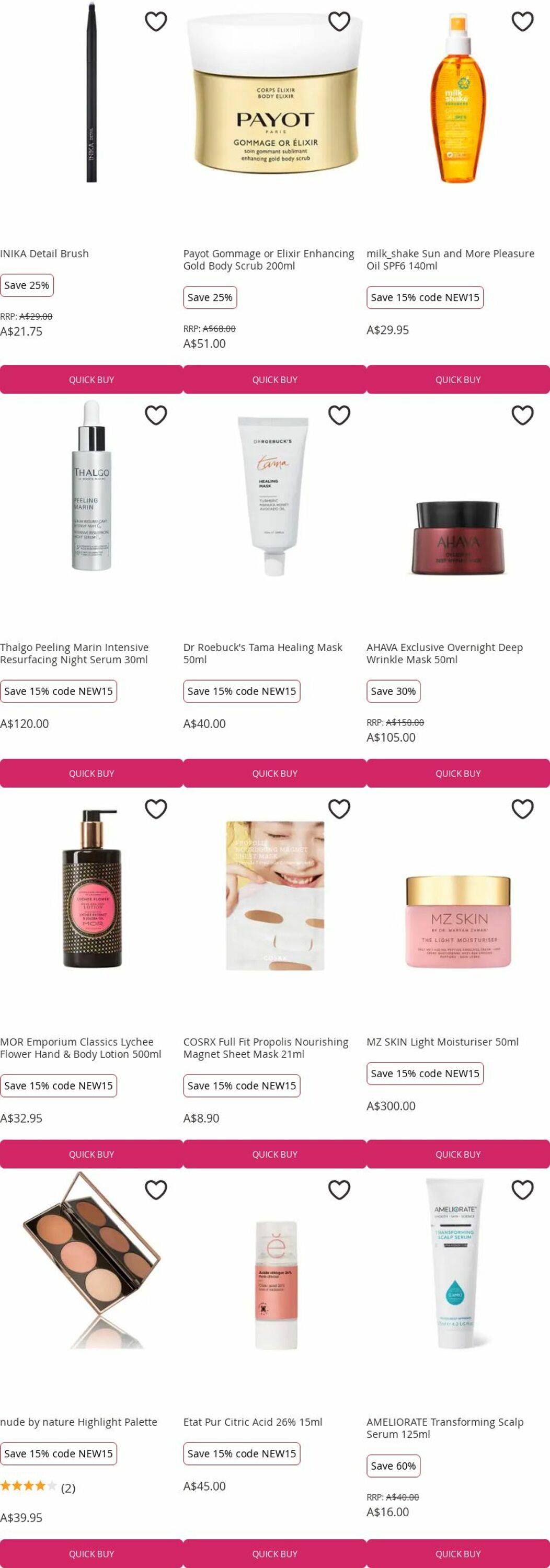Favorite the Payot Gold Body Scrub
This screenshot has height=1568, width=550.
(339, 21)
